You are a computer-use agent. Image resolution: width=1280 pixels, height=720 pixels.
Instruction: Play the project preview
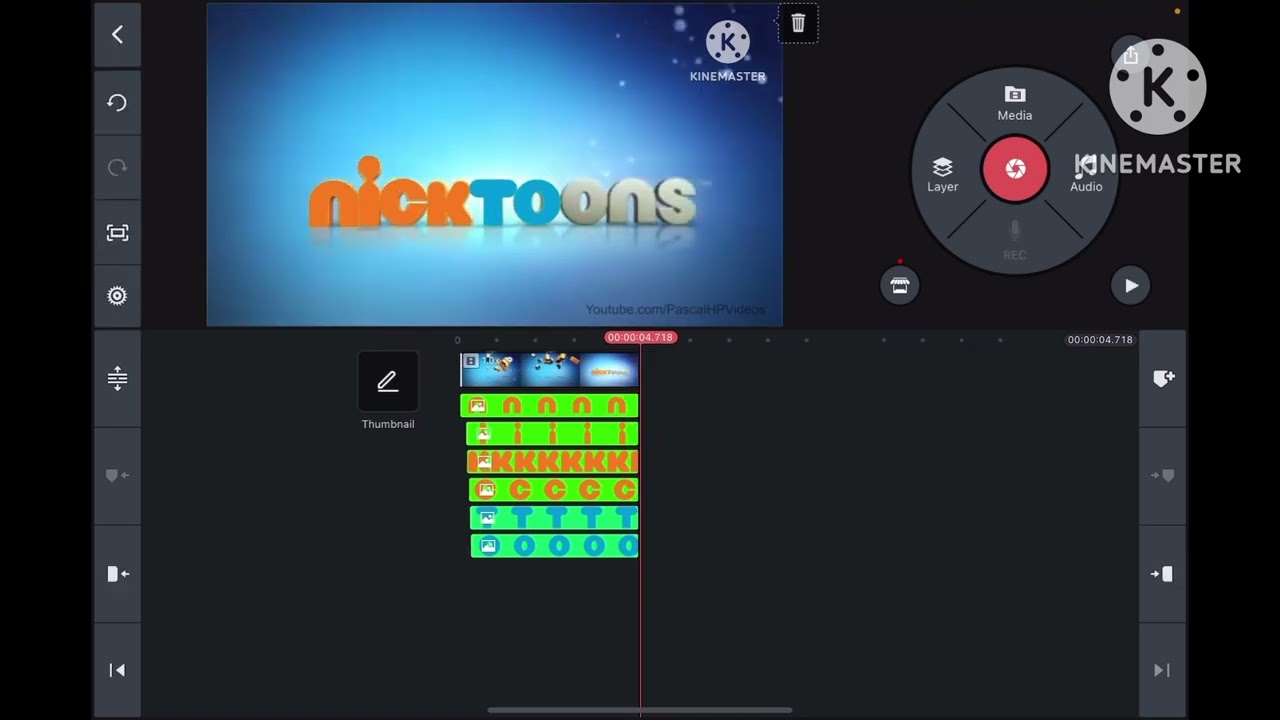pos(1131,286)
